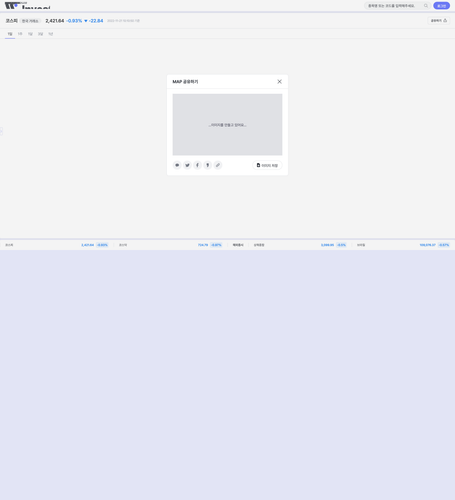Click the image preview placeholder

(x=227, y=125)
